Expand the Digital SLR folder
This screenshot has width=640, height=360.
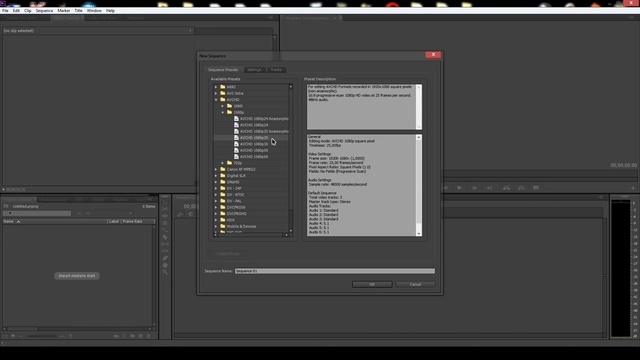point(216,176)
